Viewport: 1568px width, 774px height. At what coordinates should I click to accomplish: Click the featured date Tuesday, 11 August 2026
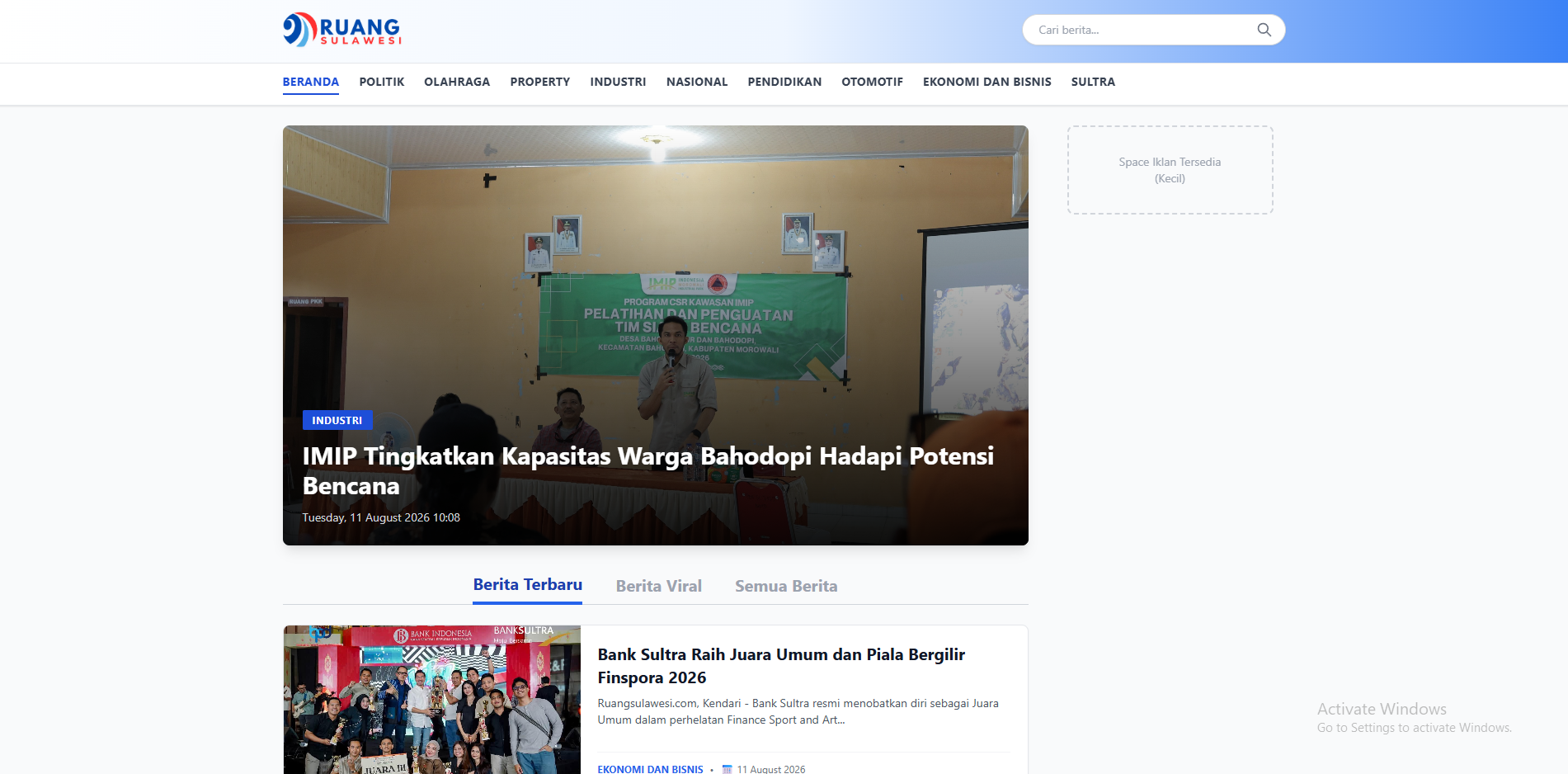(381, 517)
